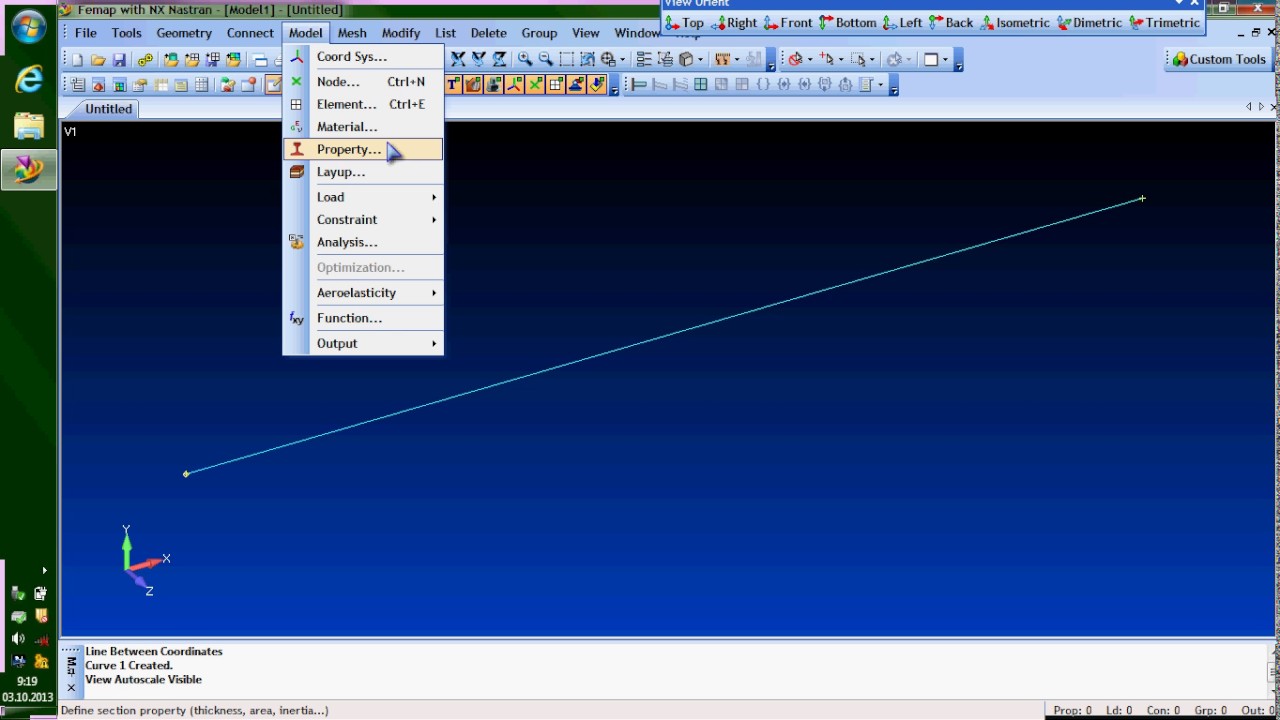Click the Zoom In magnifier icon
Image resolution: width=1280 pixels, height=720 pixels.
[525, 60]
